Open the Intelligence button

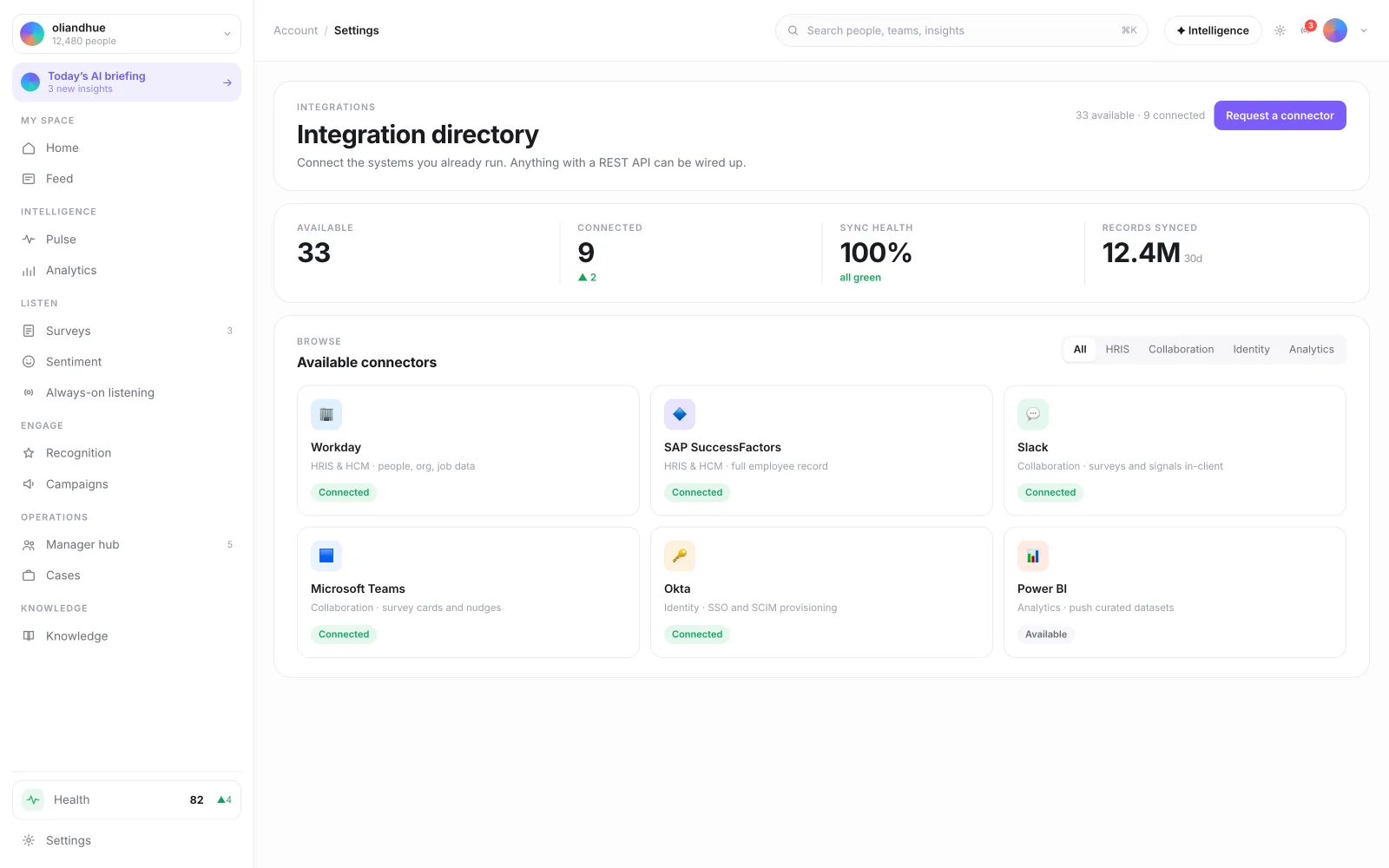(1213, 30)
